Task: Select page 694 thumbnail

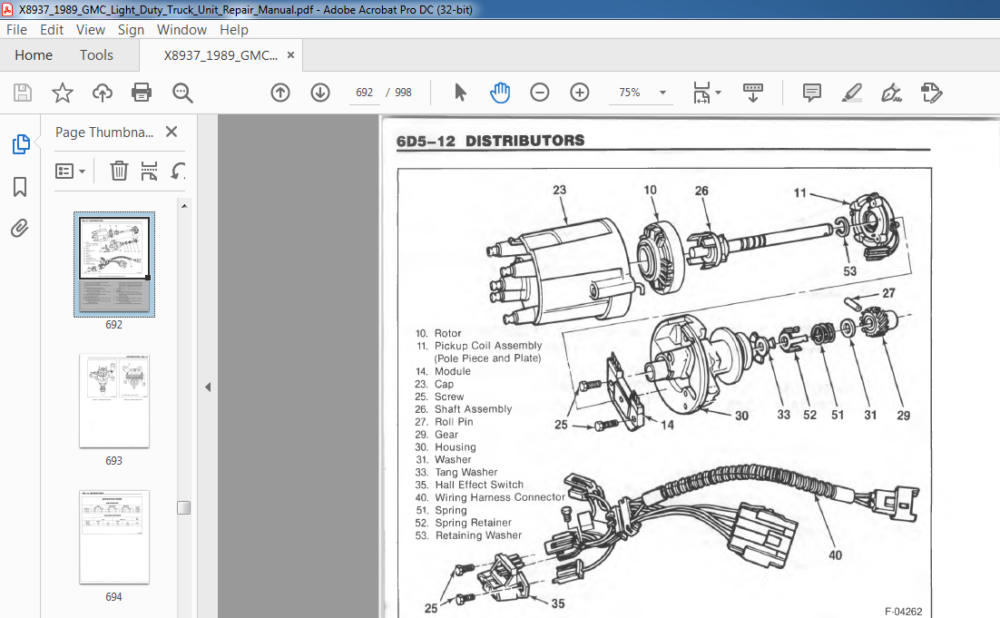Action: click(x=114, y=537)
